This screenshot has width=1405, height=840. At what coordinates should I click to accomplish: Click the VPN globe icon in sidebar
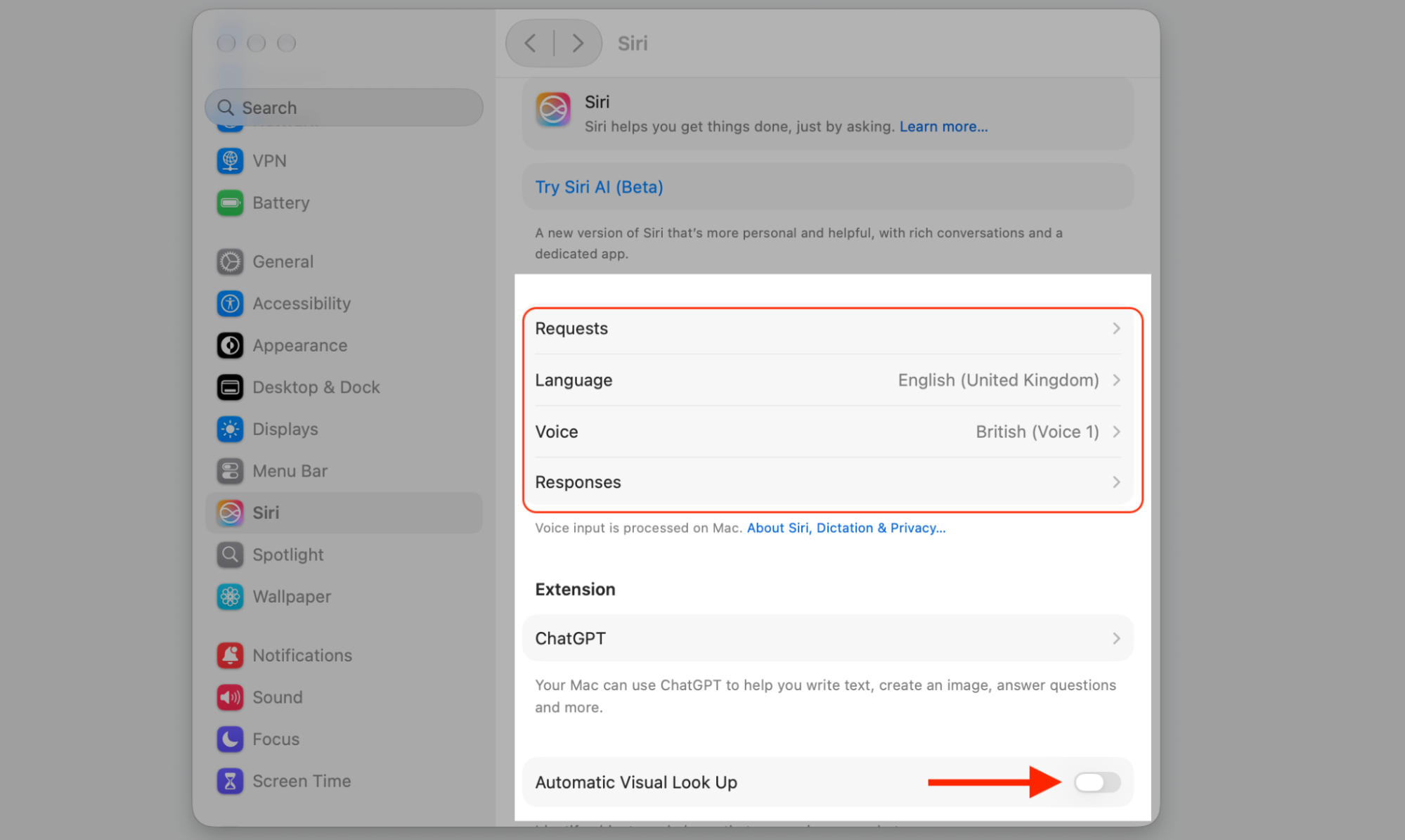230,161
